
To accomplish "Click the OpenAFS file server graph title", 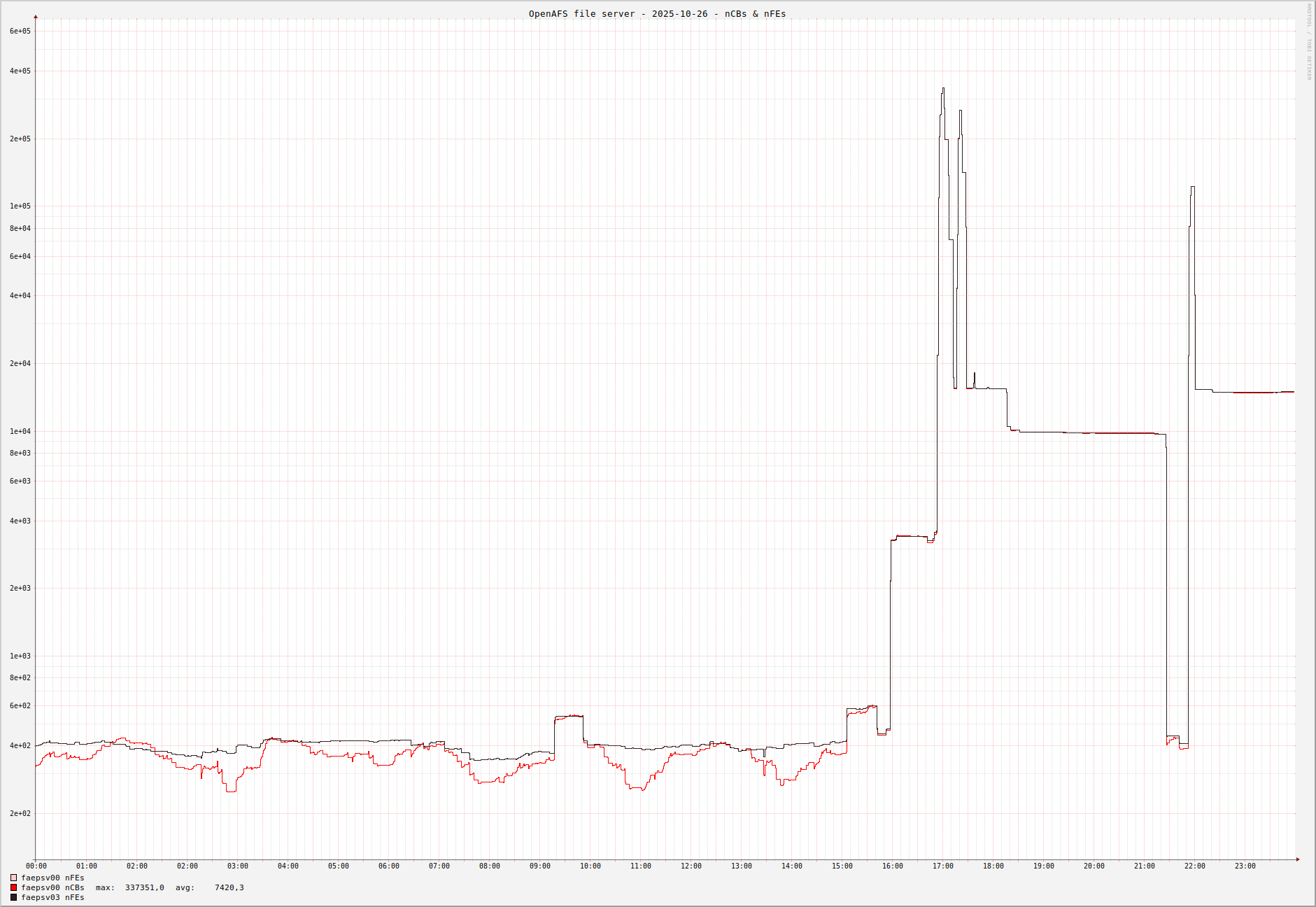I will 657,14.
